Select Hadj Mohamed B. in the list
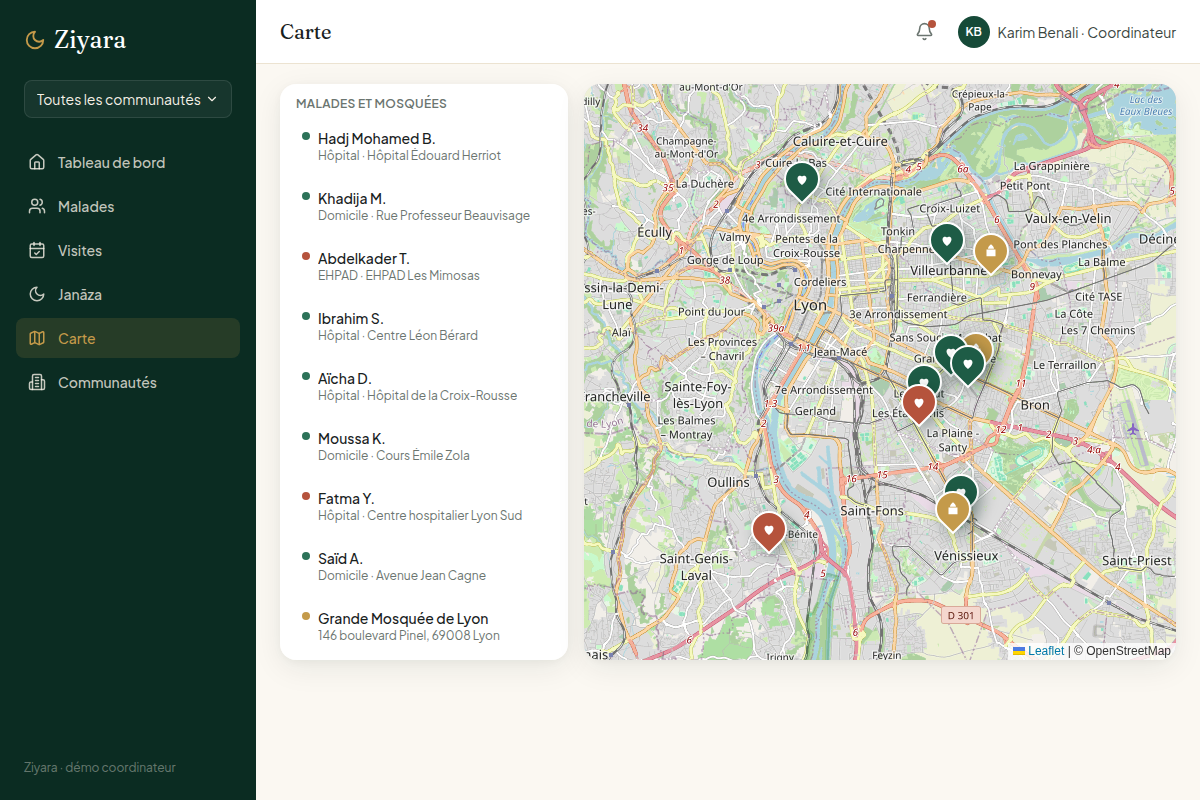Image resolution: width=1200 pixels, height=800 pixels. (x=424, y=146)
